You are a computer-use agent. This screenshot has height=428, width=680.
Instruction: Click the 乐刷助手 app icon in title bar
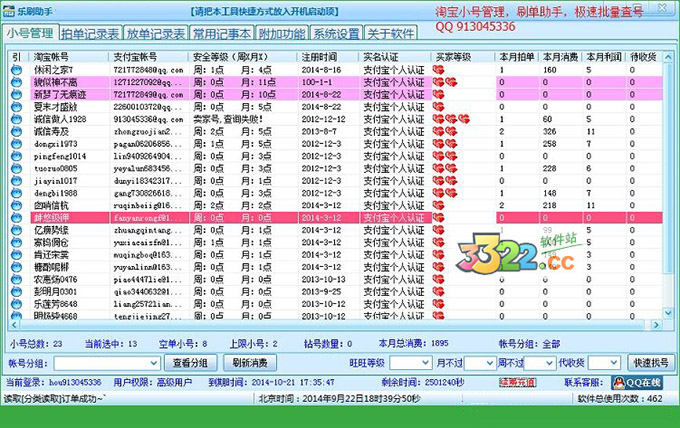pos(8,12)
